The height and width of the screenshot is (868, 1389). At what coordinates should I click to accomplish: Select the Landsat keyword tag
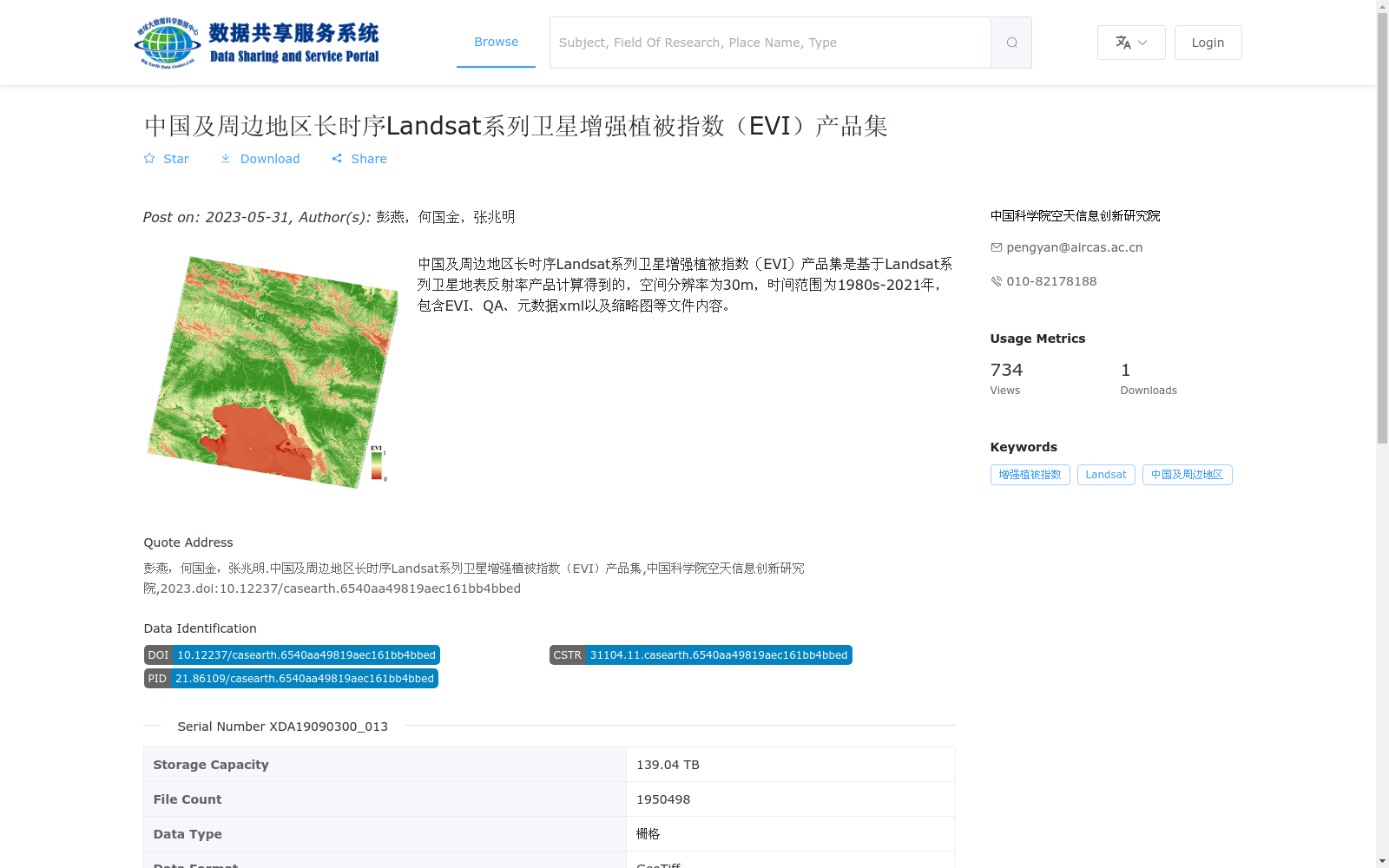(x=1106, y=475)
